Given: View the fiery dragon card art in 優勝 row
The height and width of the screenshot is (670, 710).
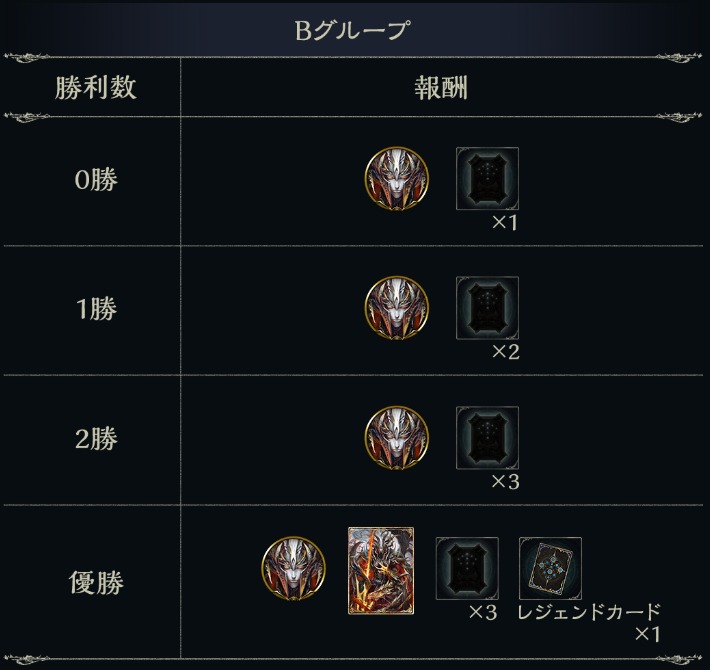Looking at the screenshot, I should point(381,570).
